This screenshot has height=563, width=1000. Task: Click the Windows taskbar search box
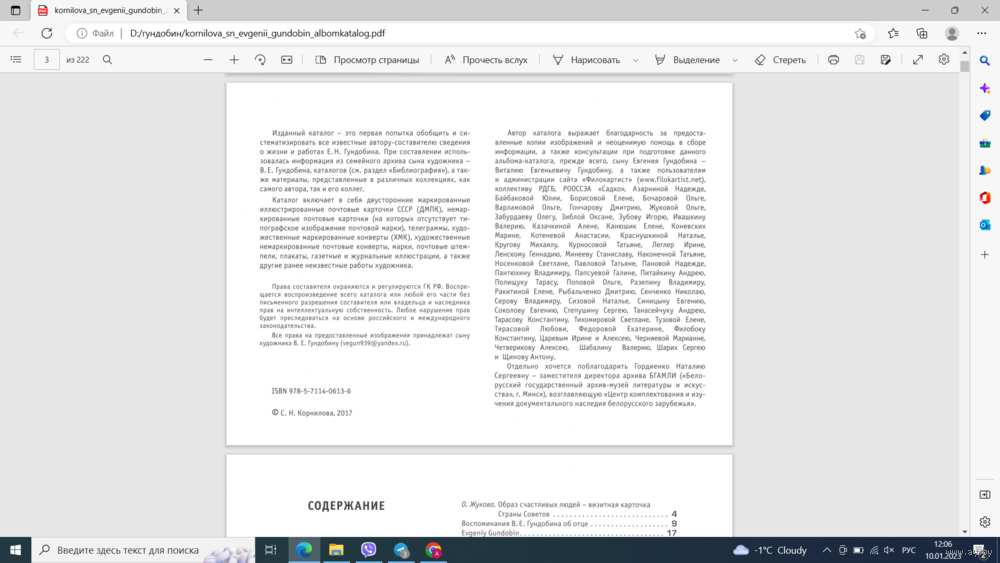pyautogui.click(x=143, y=550)
